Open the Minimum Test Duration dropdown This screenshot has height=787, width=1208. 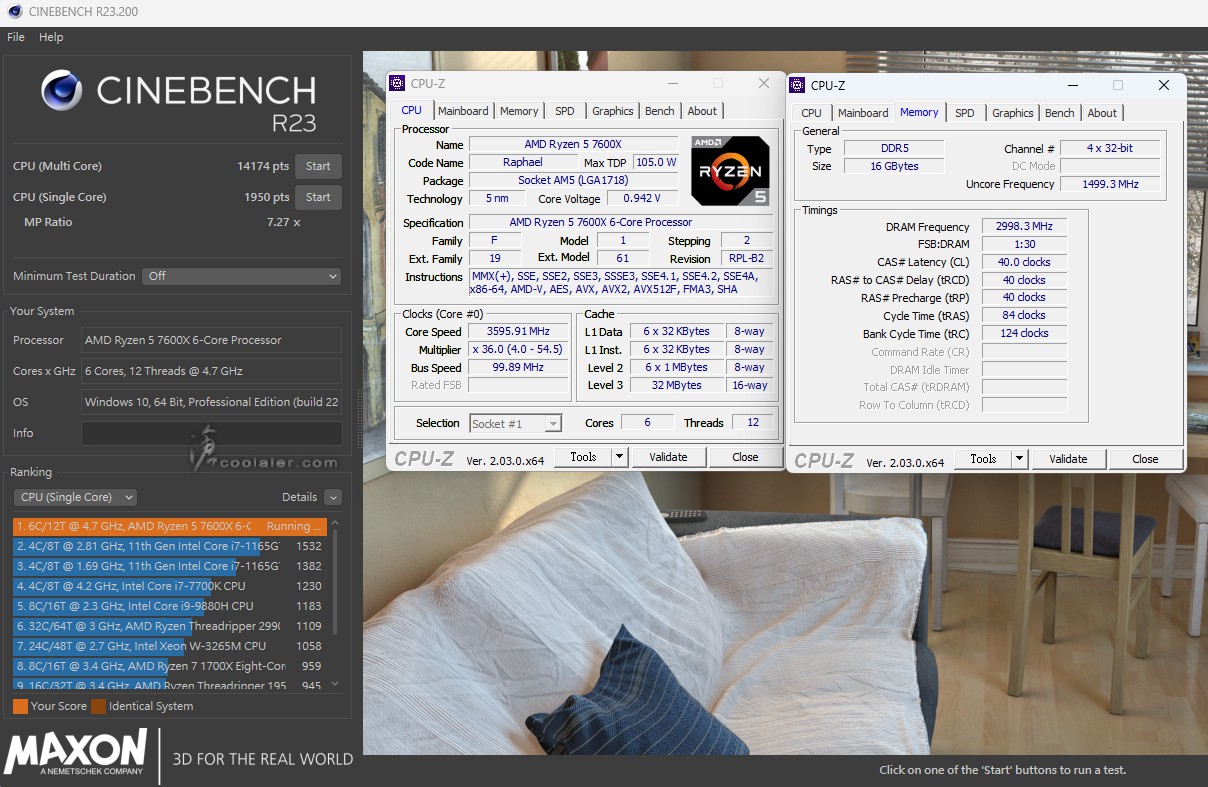pyautogui.click(x=242, y=276)
